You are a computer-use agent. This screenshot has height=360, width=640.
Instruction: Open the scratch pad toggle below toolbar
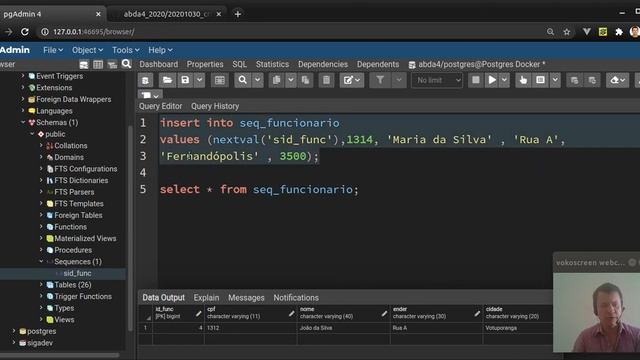coord(150,95)
